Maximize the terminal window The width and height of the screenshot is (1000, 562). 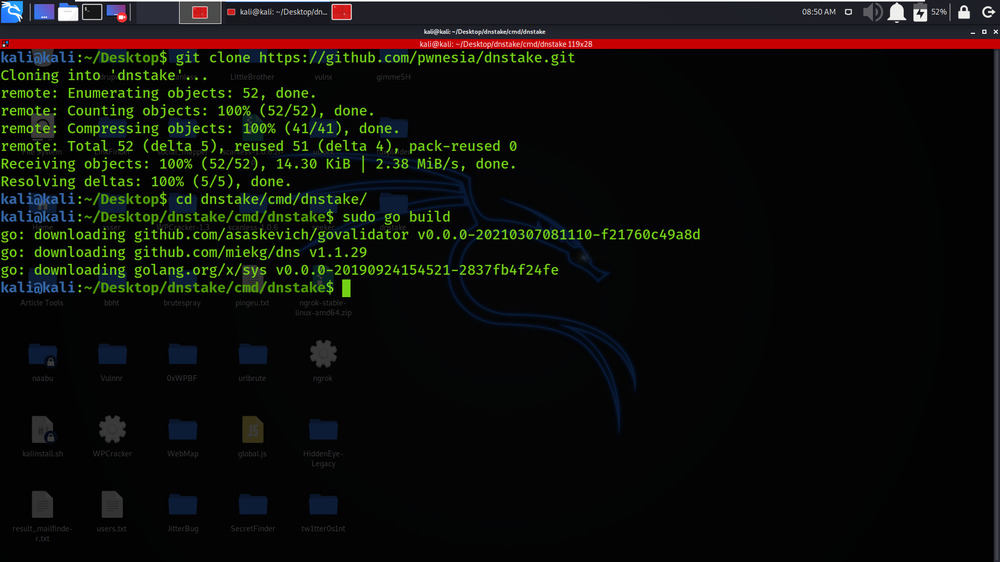(984, 31)
